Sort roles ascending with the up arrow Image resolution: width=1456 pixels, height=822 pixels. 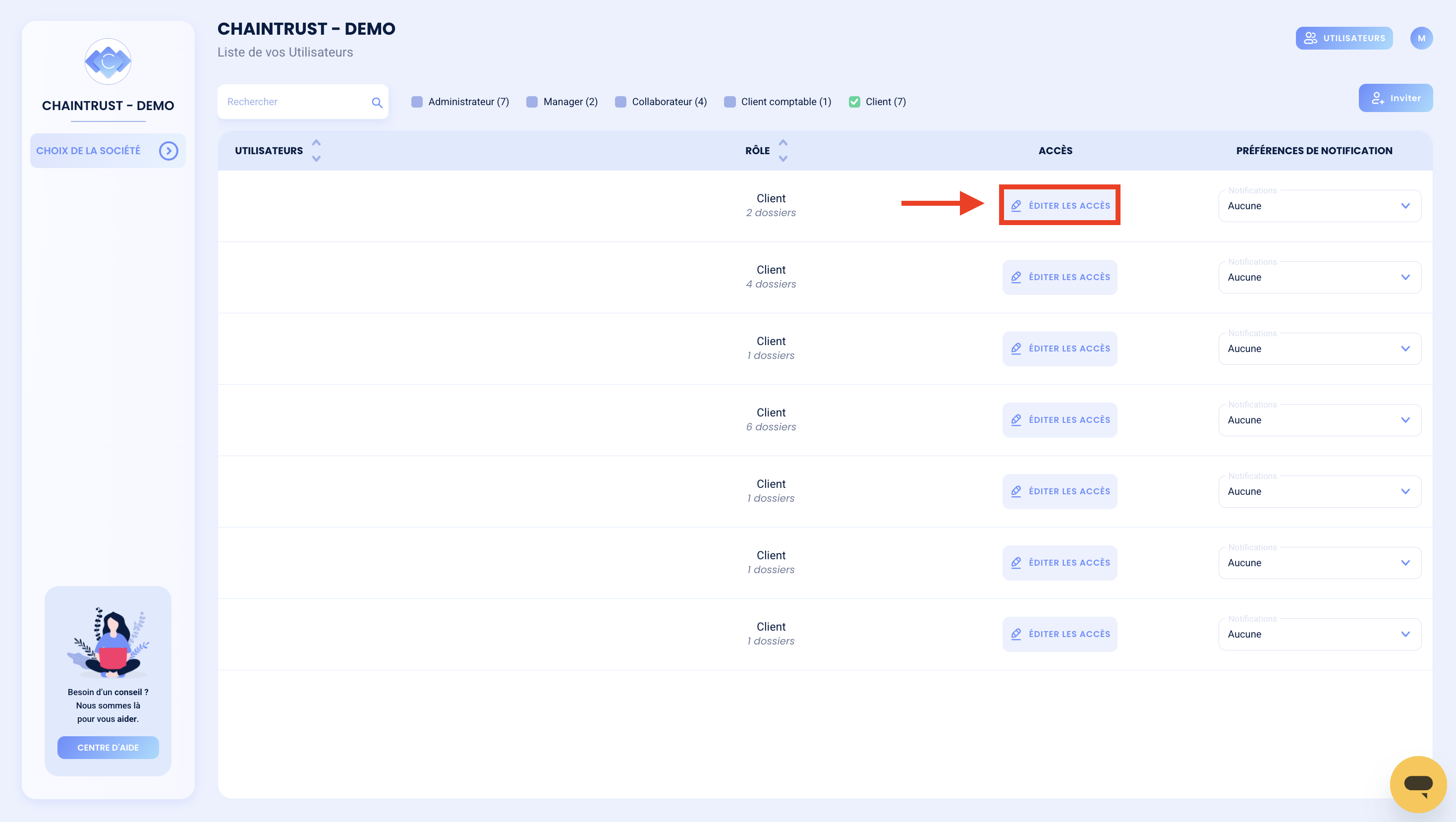tap(784, 142)
